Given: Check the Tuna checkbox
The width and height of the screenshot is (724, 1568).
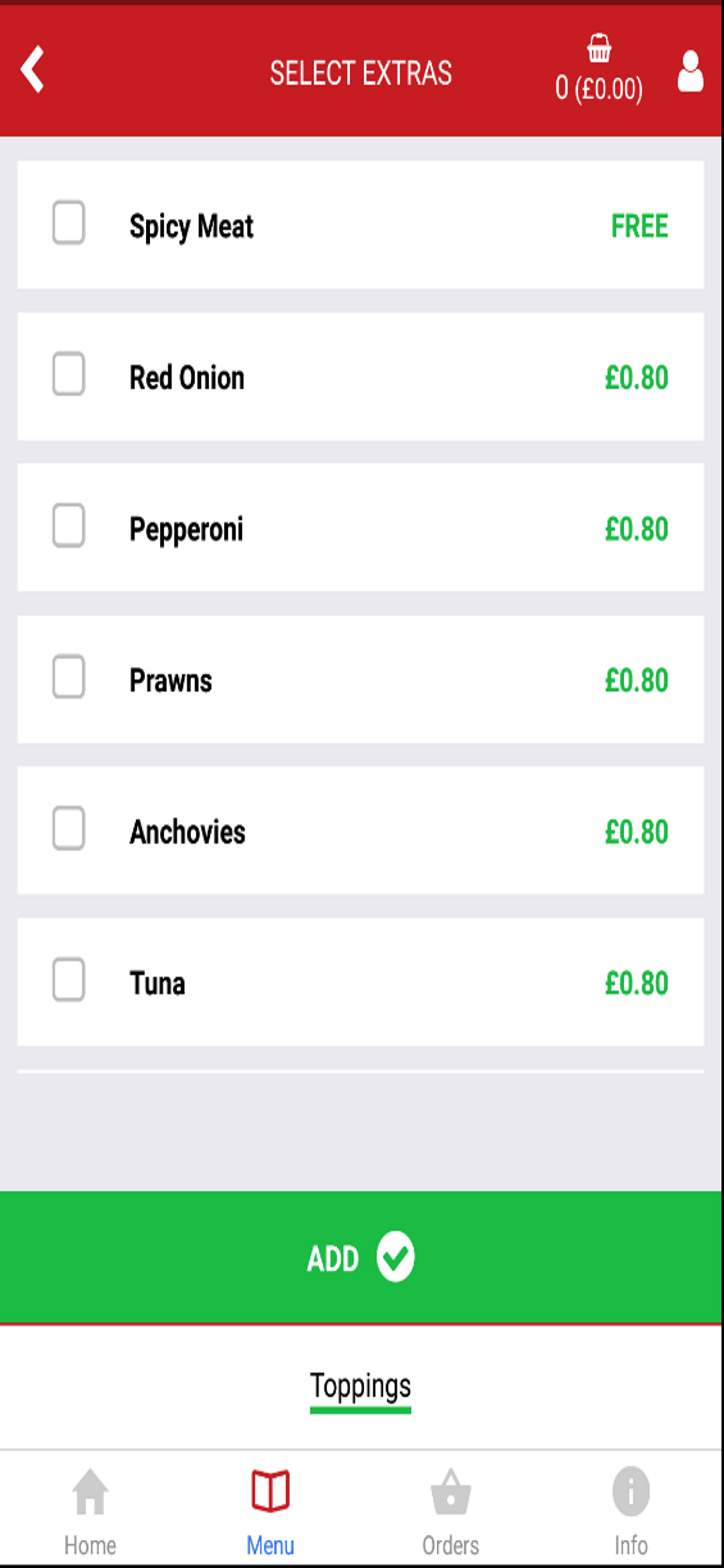Looking at the screenshot, I should [68, 979].
